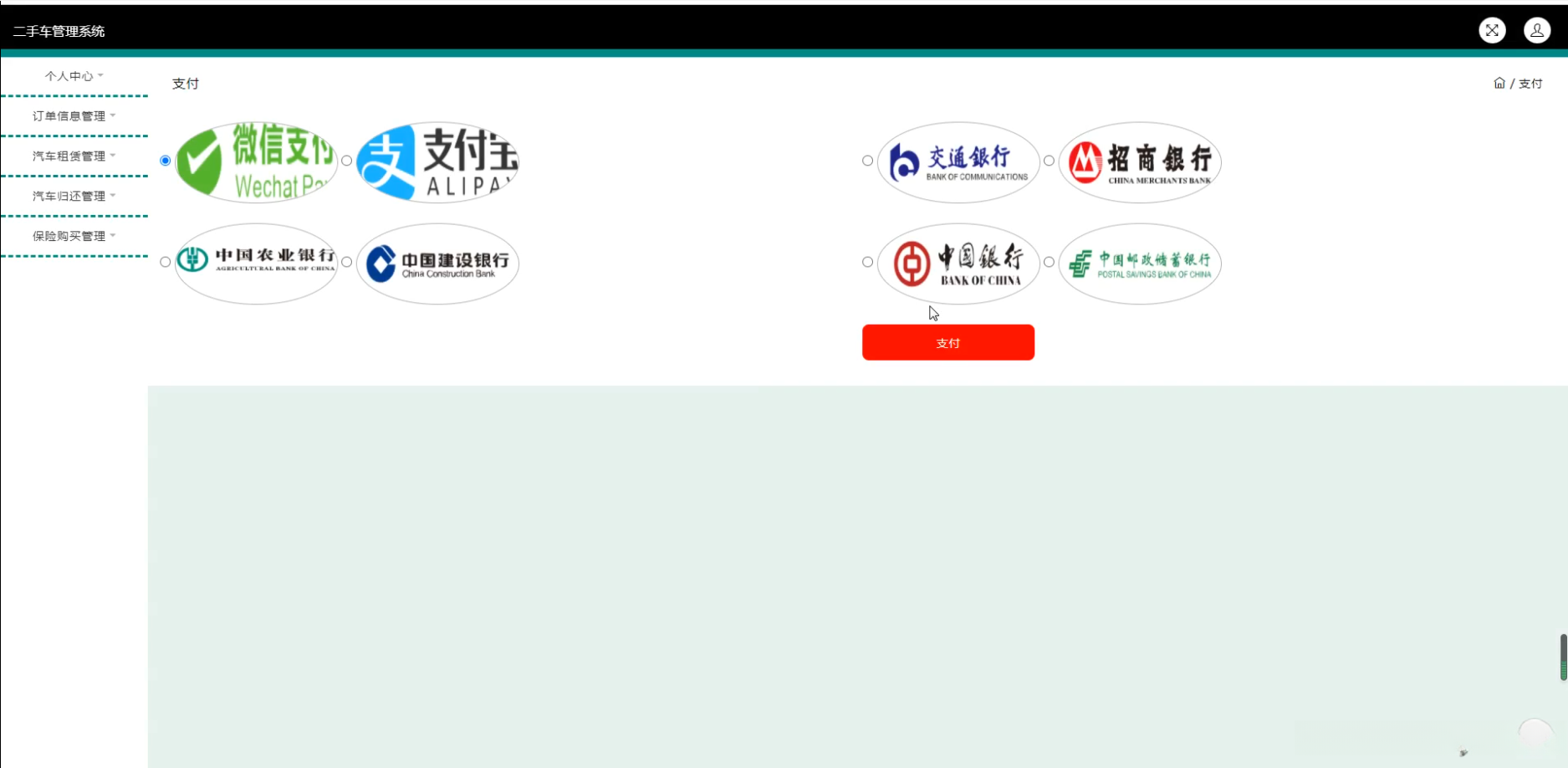Click the WeChat Pay logo
This screenshot has height=768, width=1568.
pyautogui.click(x=256, y=161)
